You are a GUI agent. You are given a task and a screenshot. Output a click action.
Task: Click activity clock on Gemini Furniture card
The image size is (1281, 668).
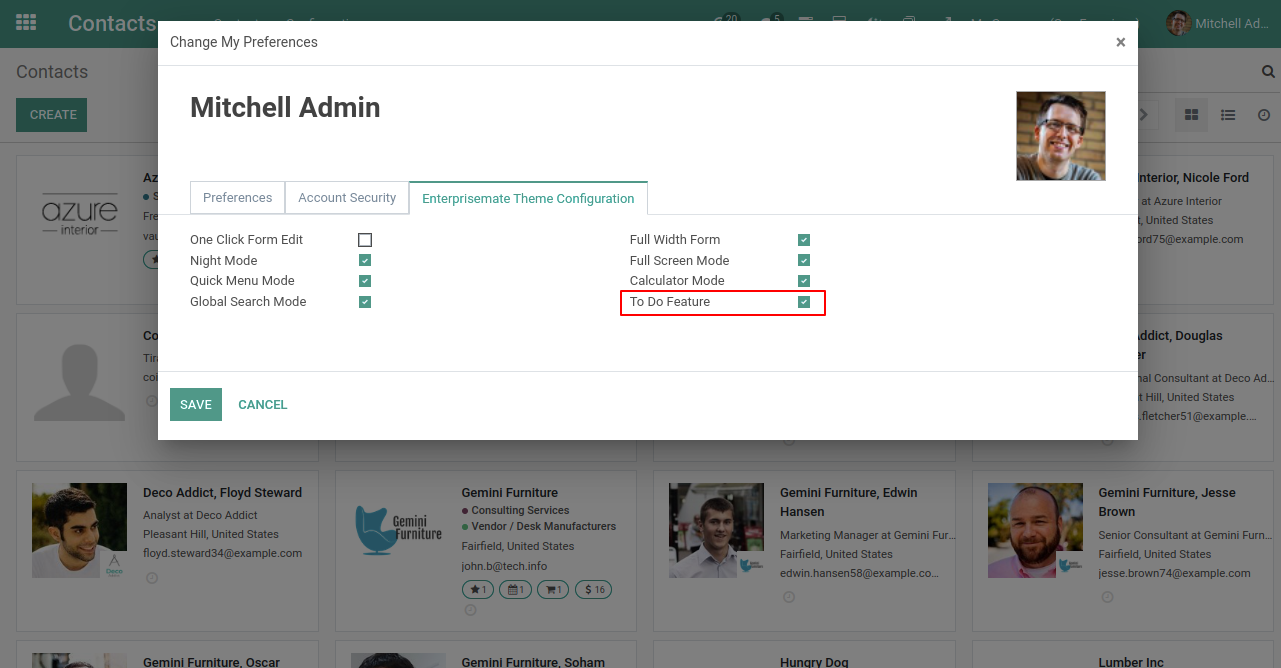[469, 610]
